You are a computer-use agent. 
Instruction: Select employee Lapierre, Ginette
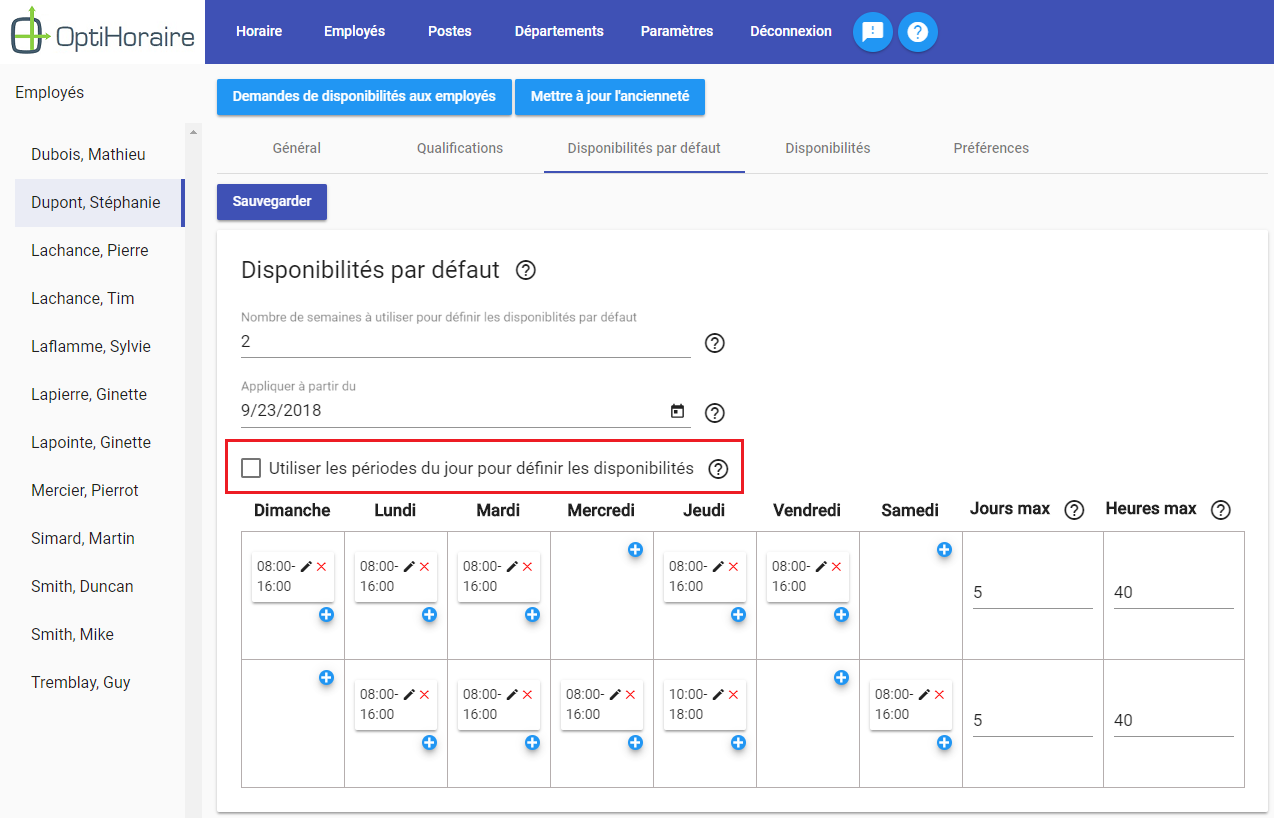click(x=100, y=394)
